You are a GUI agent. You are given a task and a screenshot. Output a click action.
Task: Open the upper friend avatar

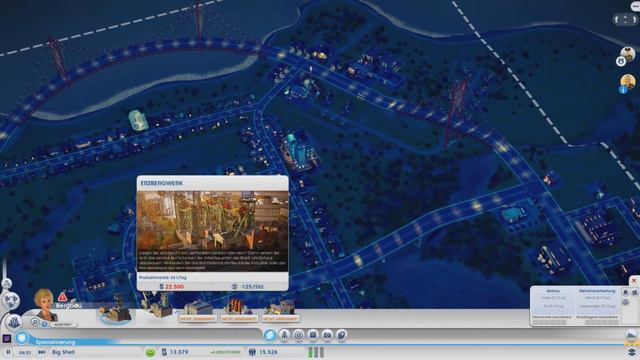coord(628,53)
